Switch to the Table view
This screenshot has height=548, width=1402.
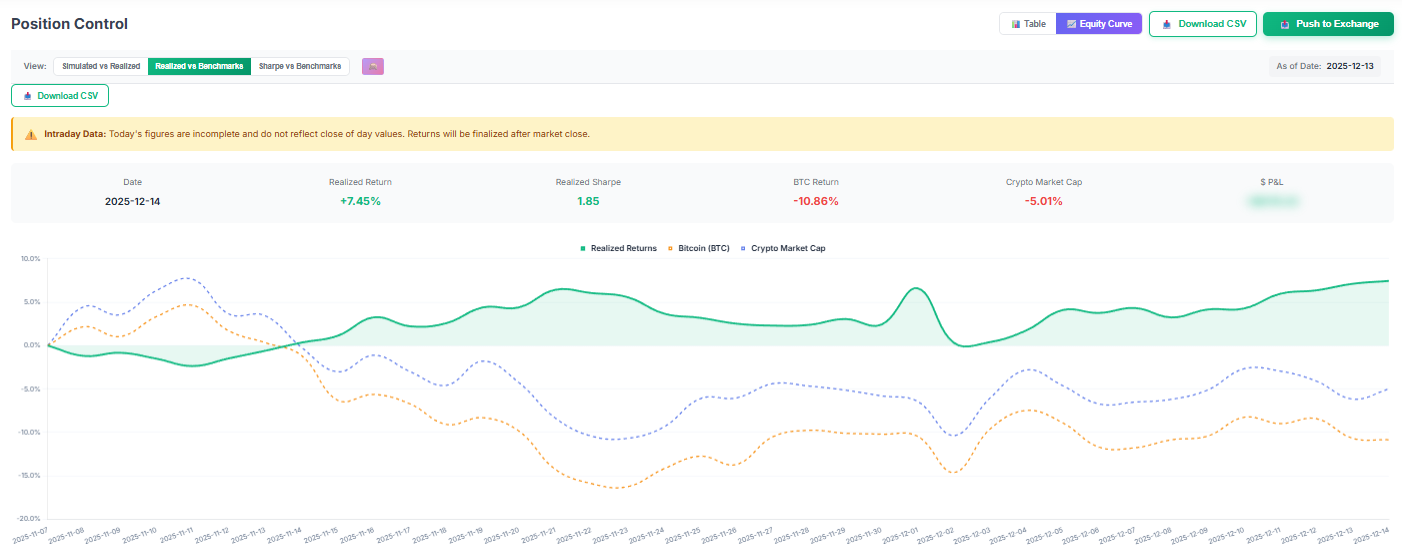coord(1028,23)
